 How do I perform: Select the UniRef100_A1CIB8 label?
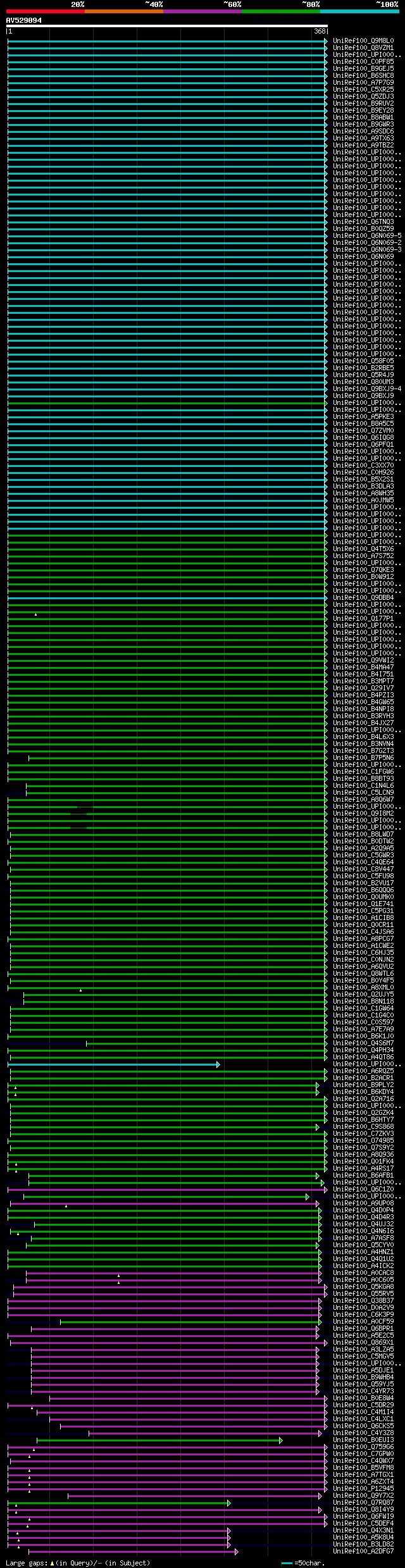(x=363, y=918)
